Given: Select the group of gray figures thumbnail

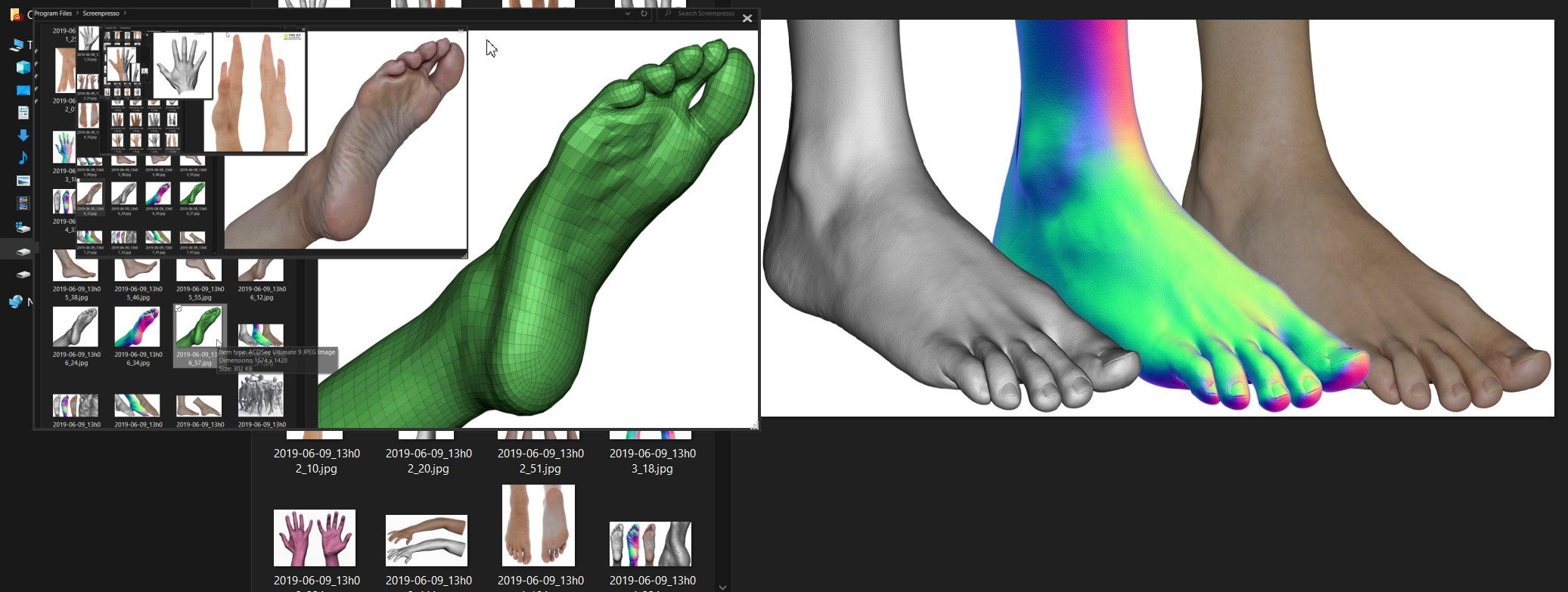Looking at the screenshot, I should (x=261, y=395).
